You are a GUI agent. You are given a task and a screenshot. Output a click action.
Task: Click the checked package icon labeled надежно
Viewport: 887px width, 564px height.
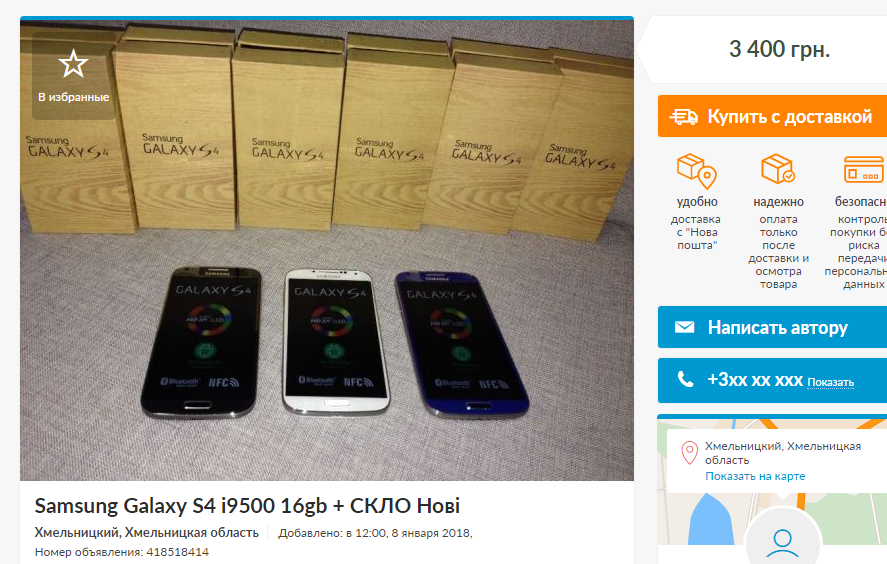tap(778, 169)
